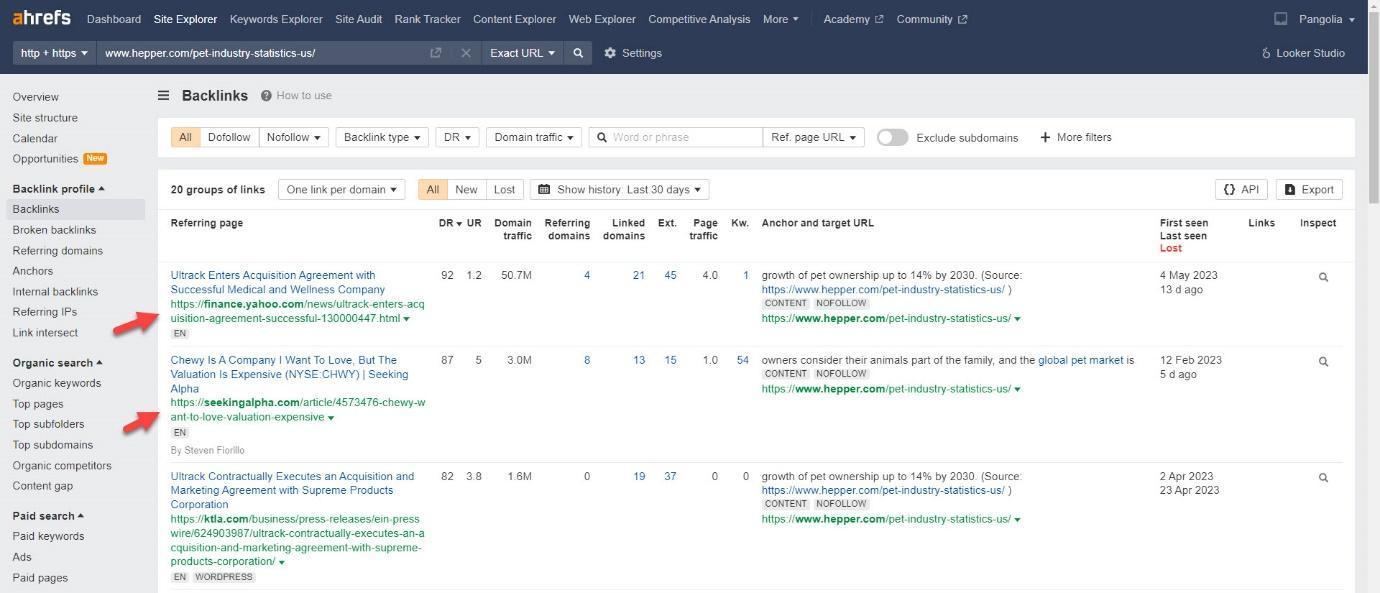Screen dimensions: 1380x593
Task: Sort by the DR column header
Action: (x=450, y=223)
